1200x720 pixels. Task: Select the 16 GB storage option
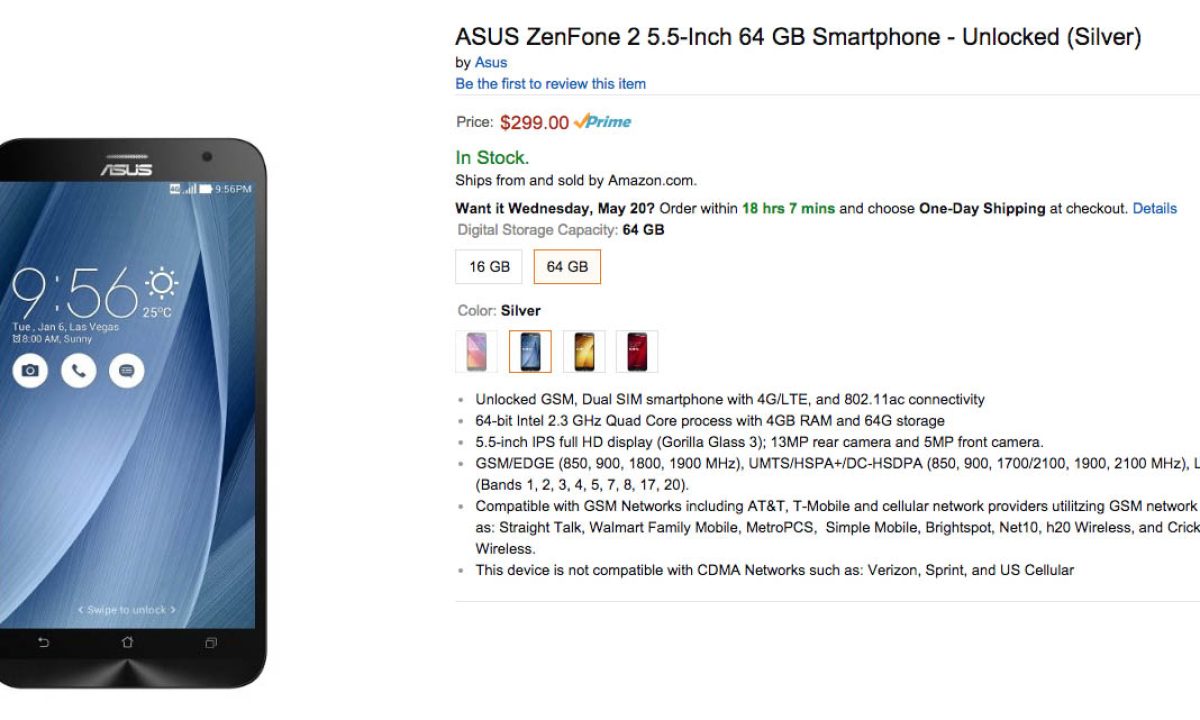pyautogui.click(x=489, y=267)
